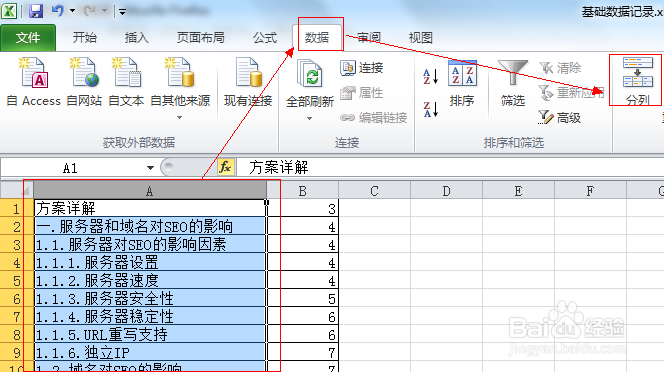Click cell B1 with value 3
This screenshot has width=664, height=372.
(x=303, y=208)
